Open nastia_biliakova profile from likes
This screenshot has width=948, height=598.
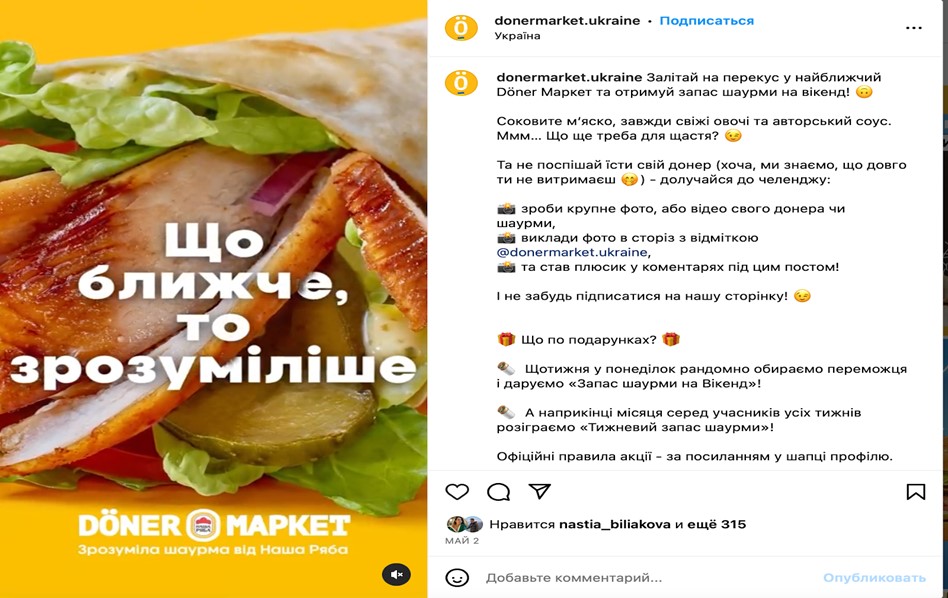click(614, 524)
